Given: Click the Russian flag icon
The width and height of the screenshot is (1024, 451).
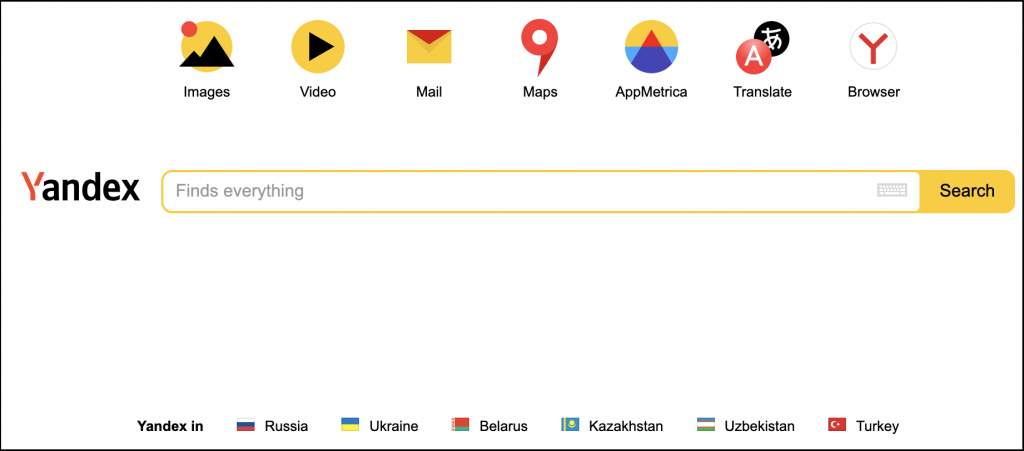Looking at the screenshot, I should [246, 425].
